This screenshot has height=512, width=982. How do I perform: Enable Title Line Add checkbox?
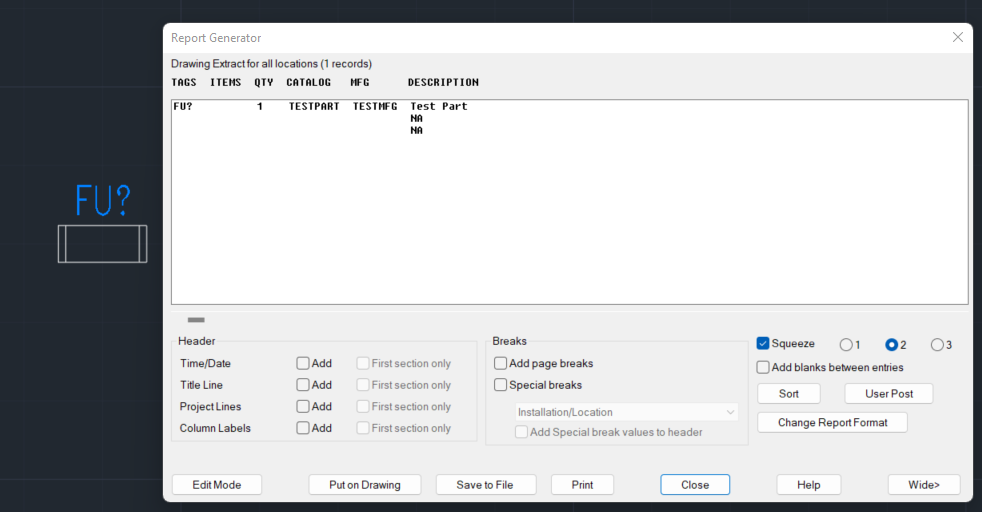[x=303, y=385]
